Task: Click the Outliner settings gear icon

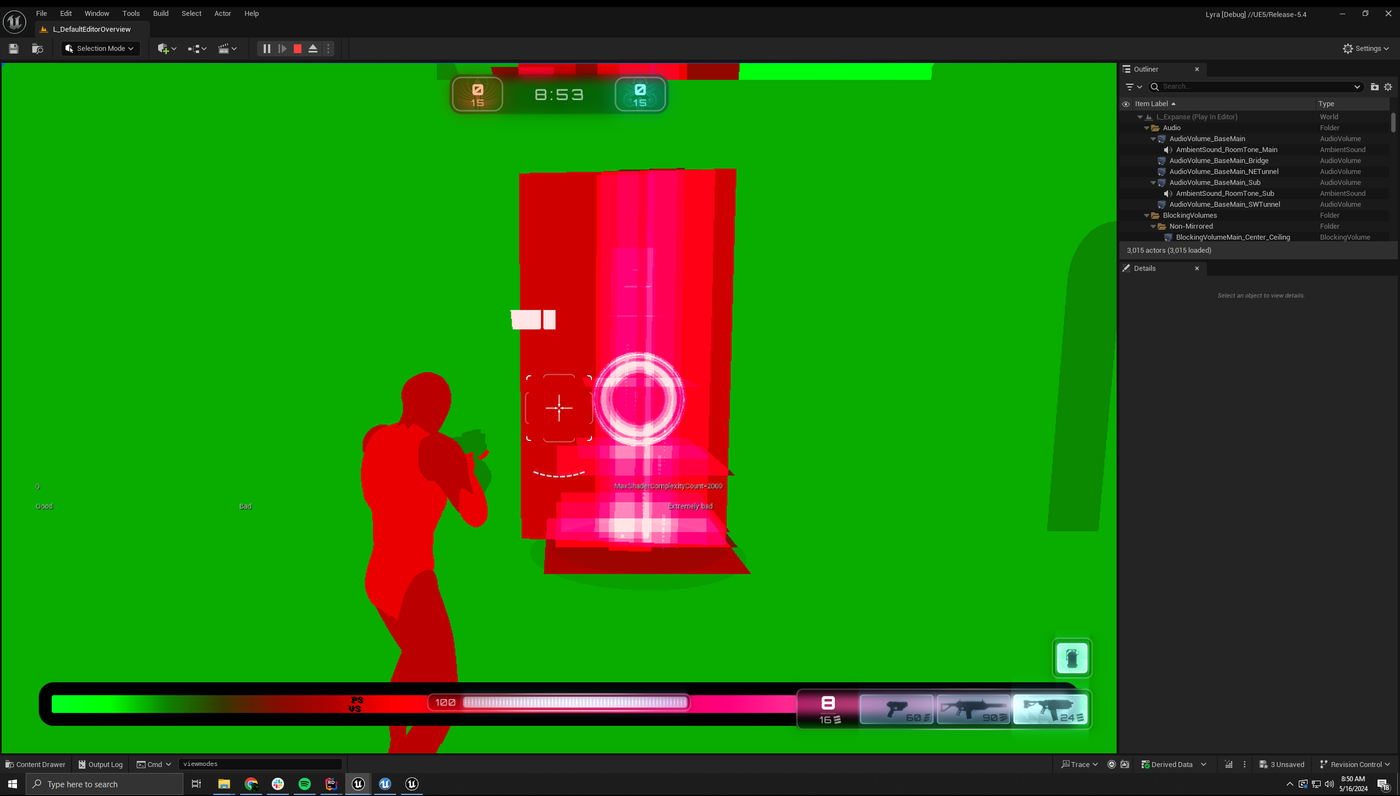Action: tap(1387, 87)
